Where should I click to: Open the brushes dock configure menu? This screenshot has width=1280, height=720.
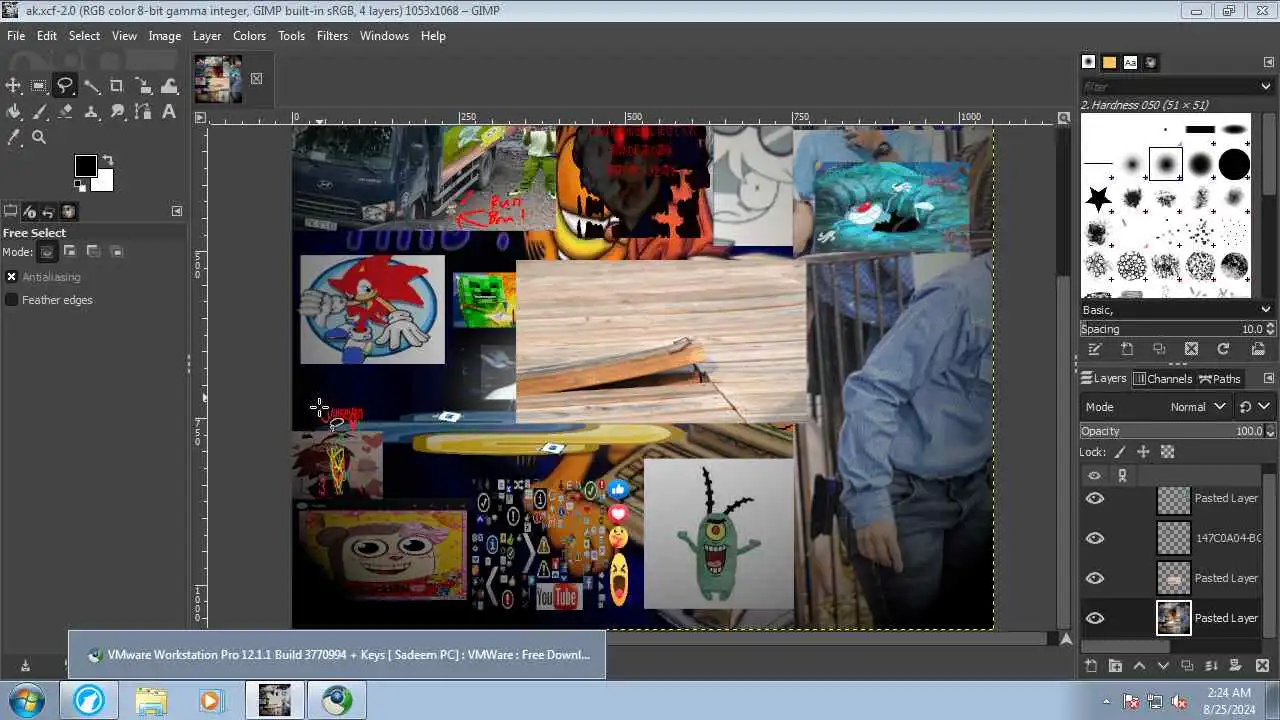tap(1269, 62)
